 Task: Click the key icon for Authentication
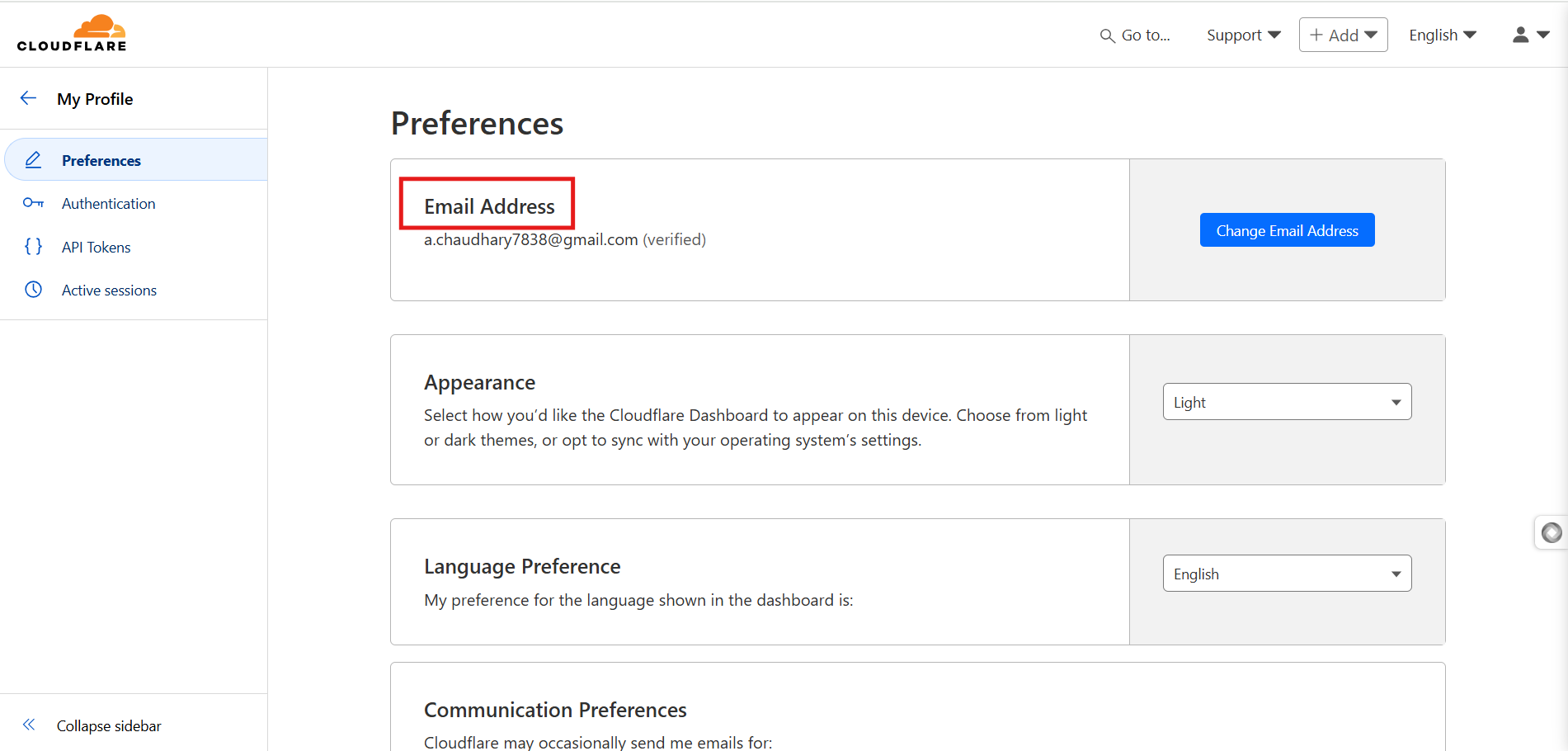33,203
